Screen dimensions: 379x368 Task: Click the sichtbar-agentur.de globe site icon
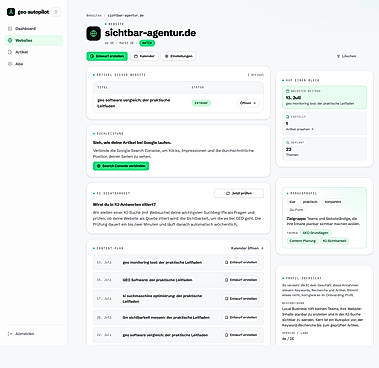[x=94, y=34]
